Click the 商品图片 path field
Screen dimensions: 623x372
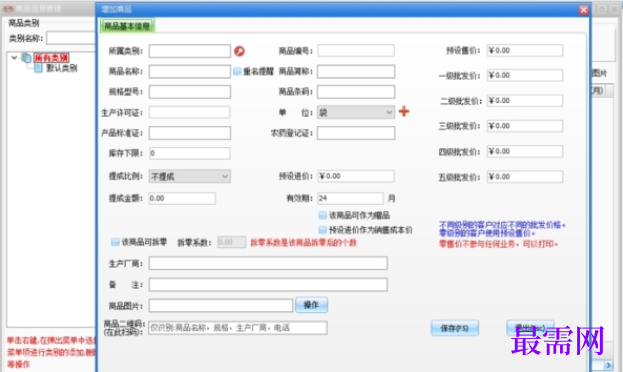(x=221, y=305)
